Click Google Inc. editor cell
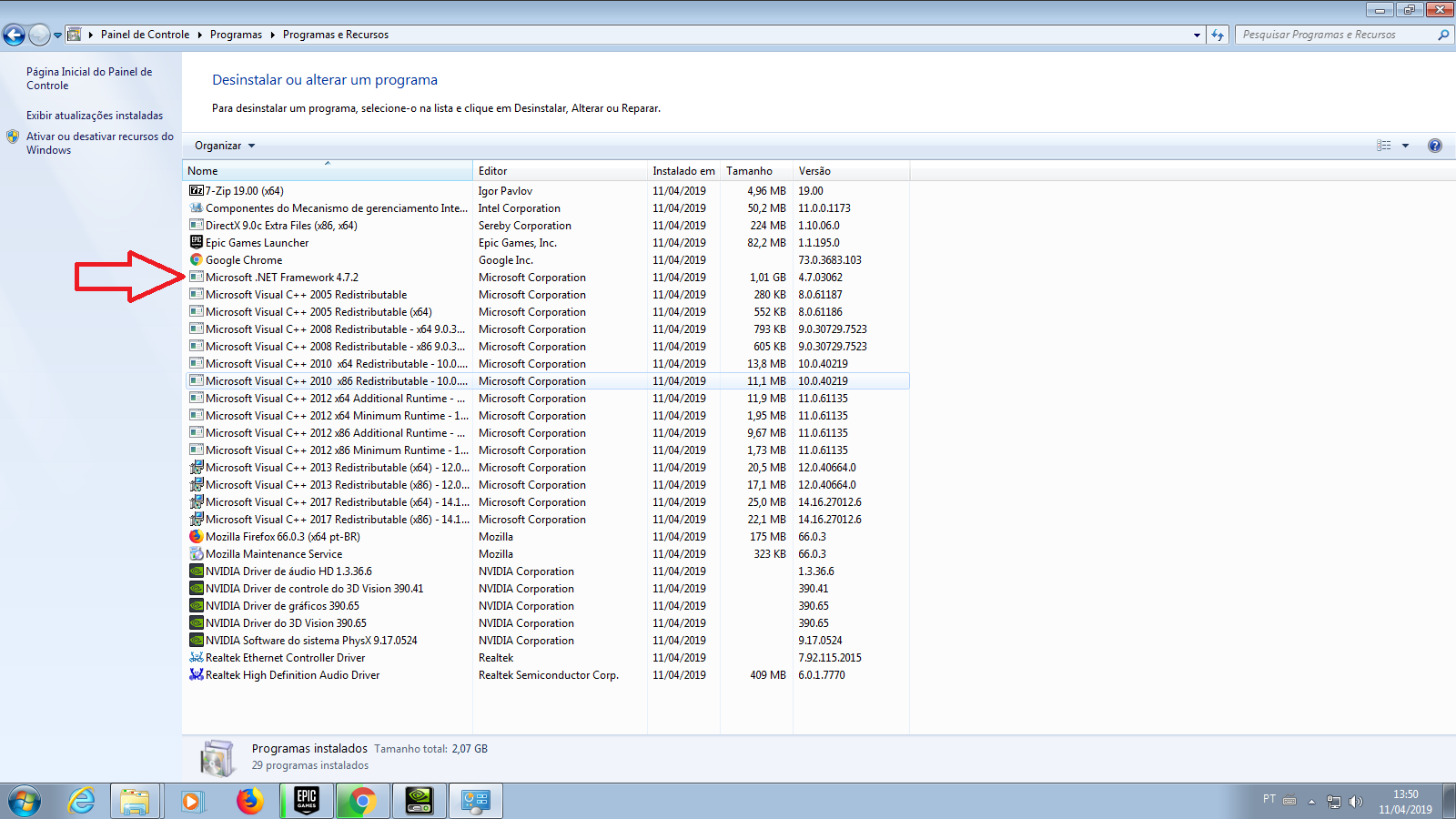1456x819 pixels. [506, 260]
